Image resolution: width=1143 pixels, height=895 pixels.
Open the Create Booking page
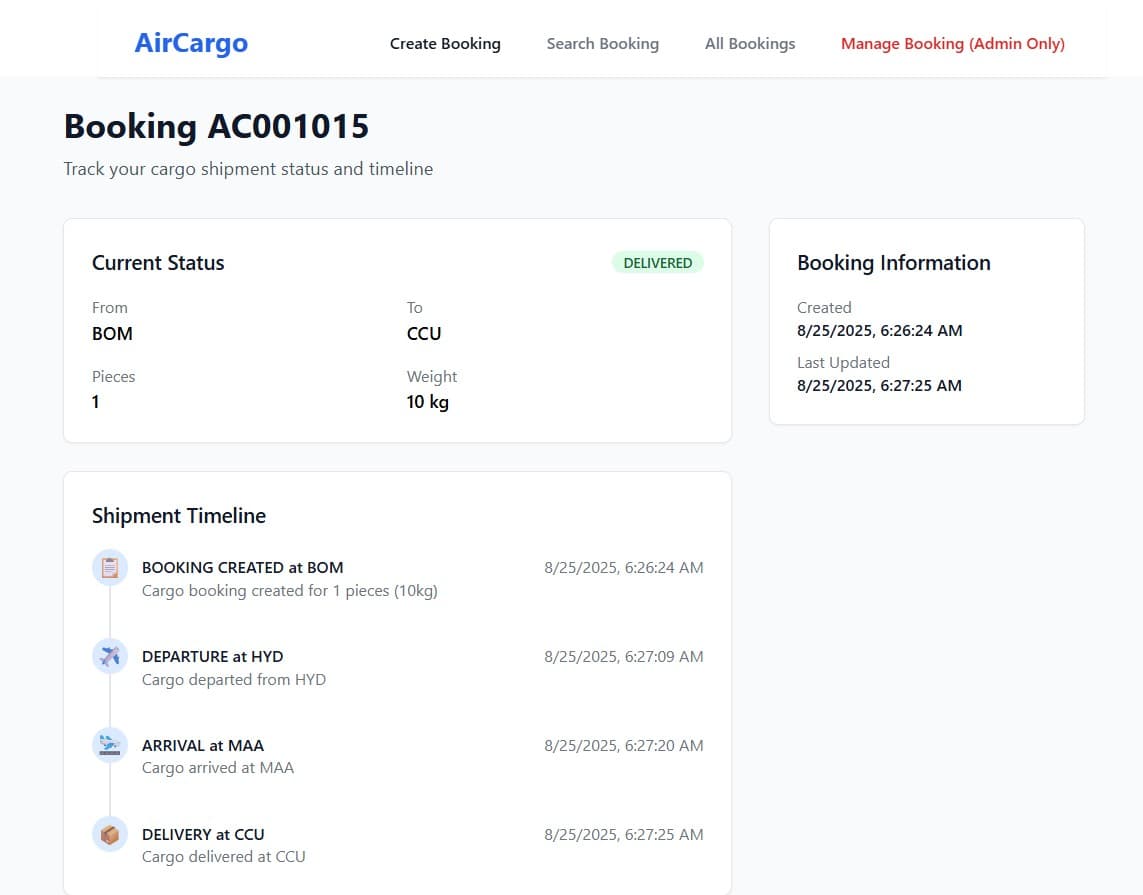tap(445, 44)
